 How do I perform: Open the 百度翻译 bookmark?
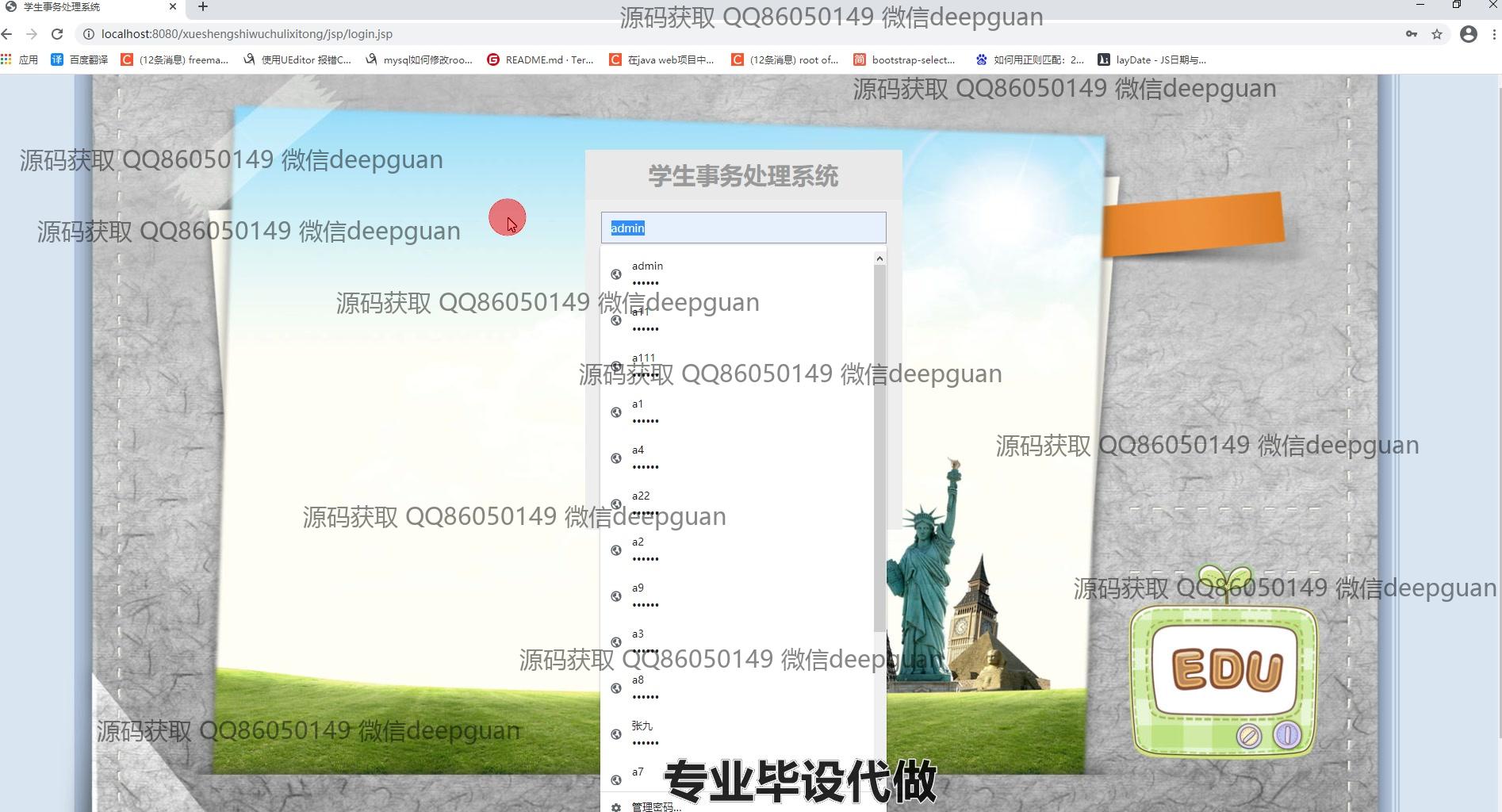(79, 59)
